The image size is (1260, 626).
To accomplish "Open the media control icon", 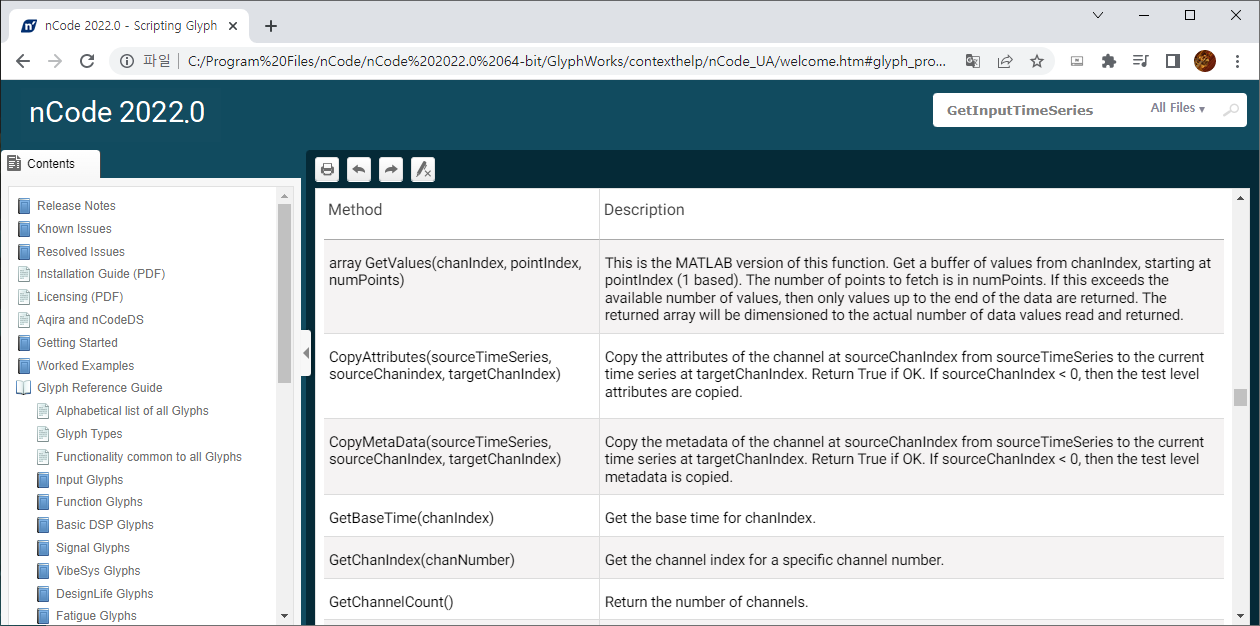I will [x=1140, y=61].
